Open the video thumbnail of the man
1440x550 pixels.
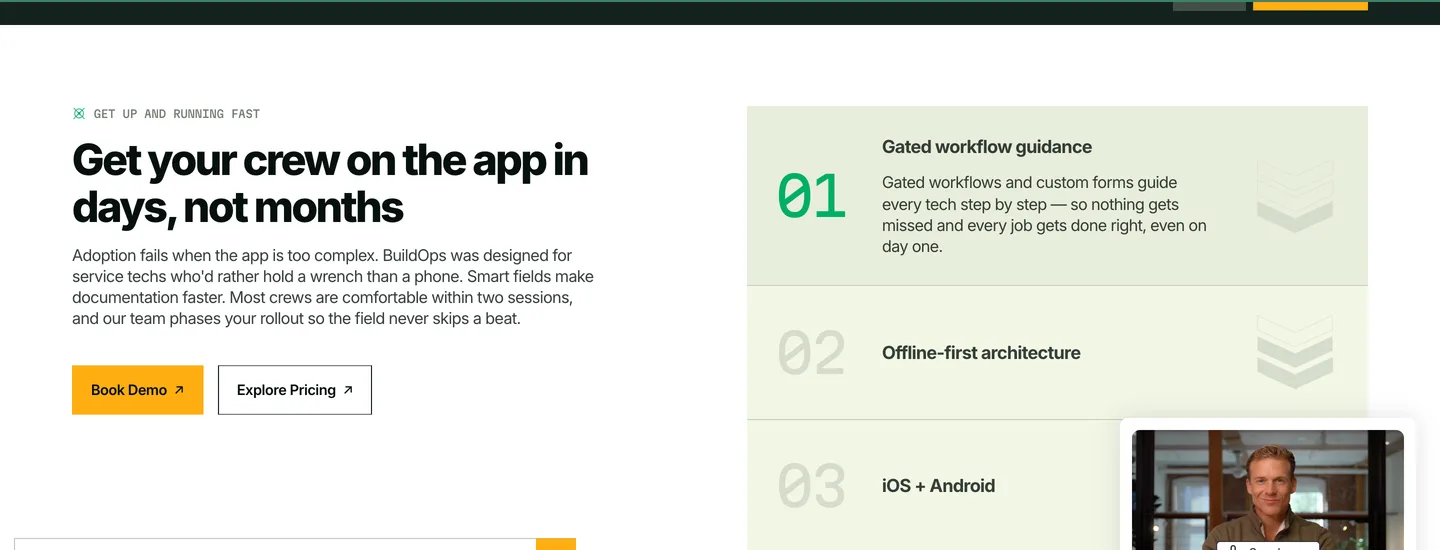1267,490
